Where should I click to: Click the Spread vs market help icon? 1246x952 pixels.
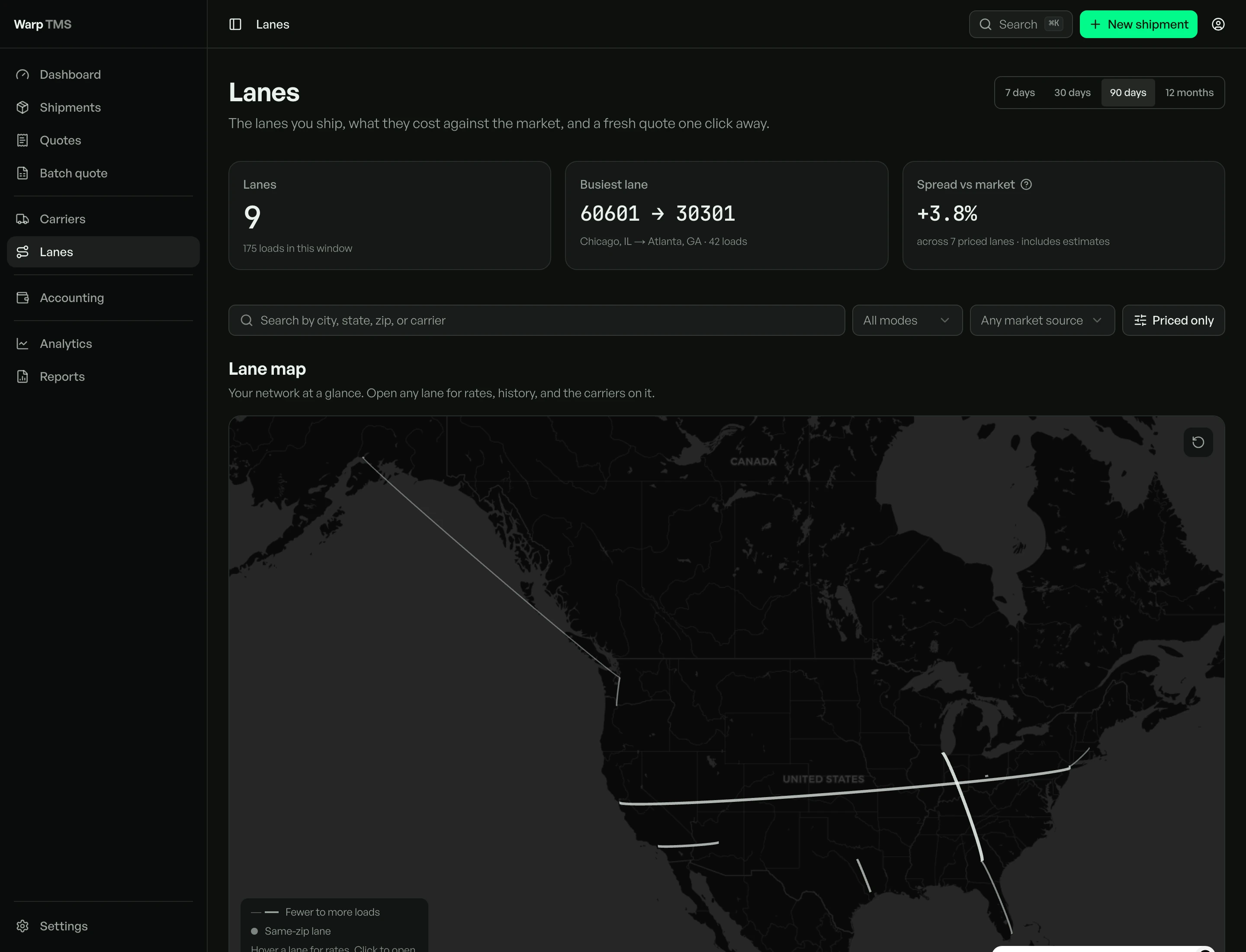[x=1026, y=185]
